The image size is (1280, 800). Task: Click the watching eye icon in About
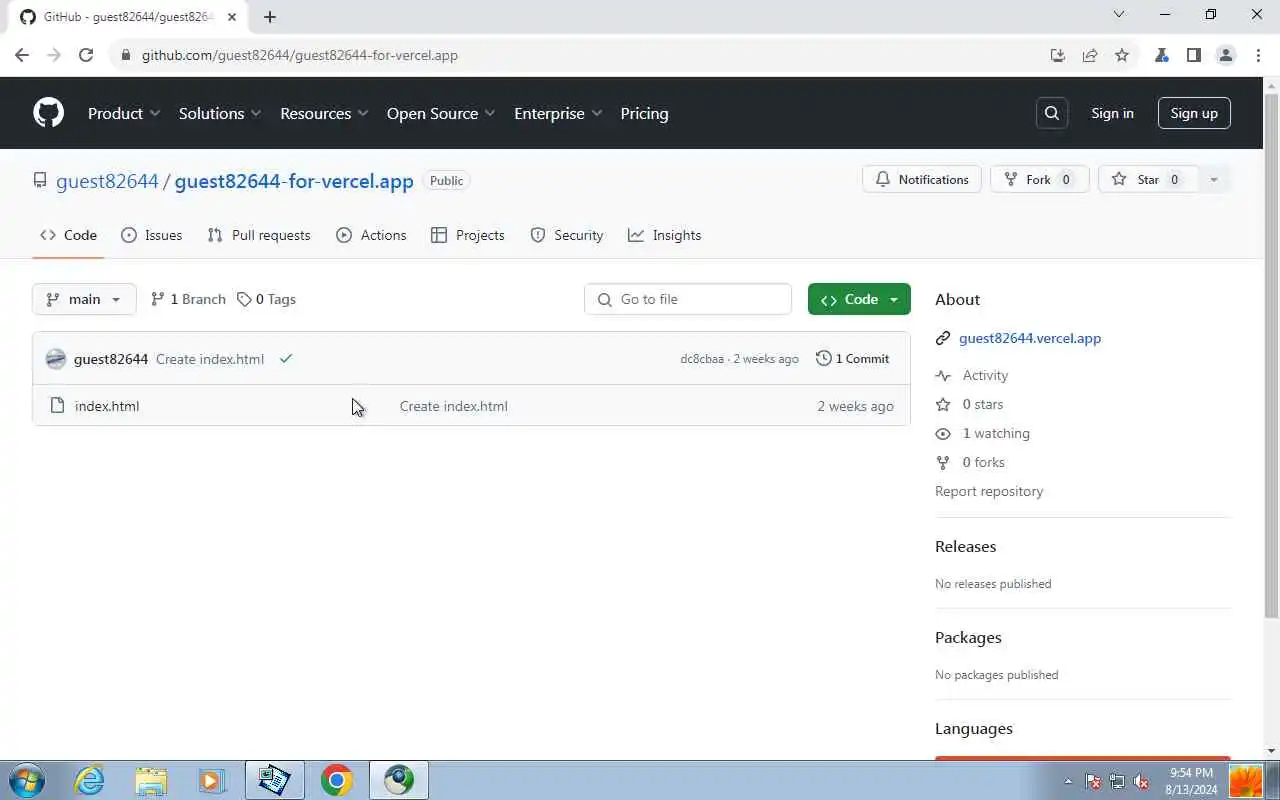(942, 433)
